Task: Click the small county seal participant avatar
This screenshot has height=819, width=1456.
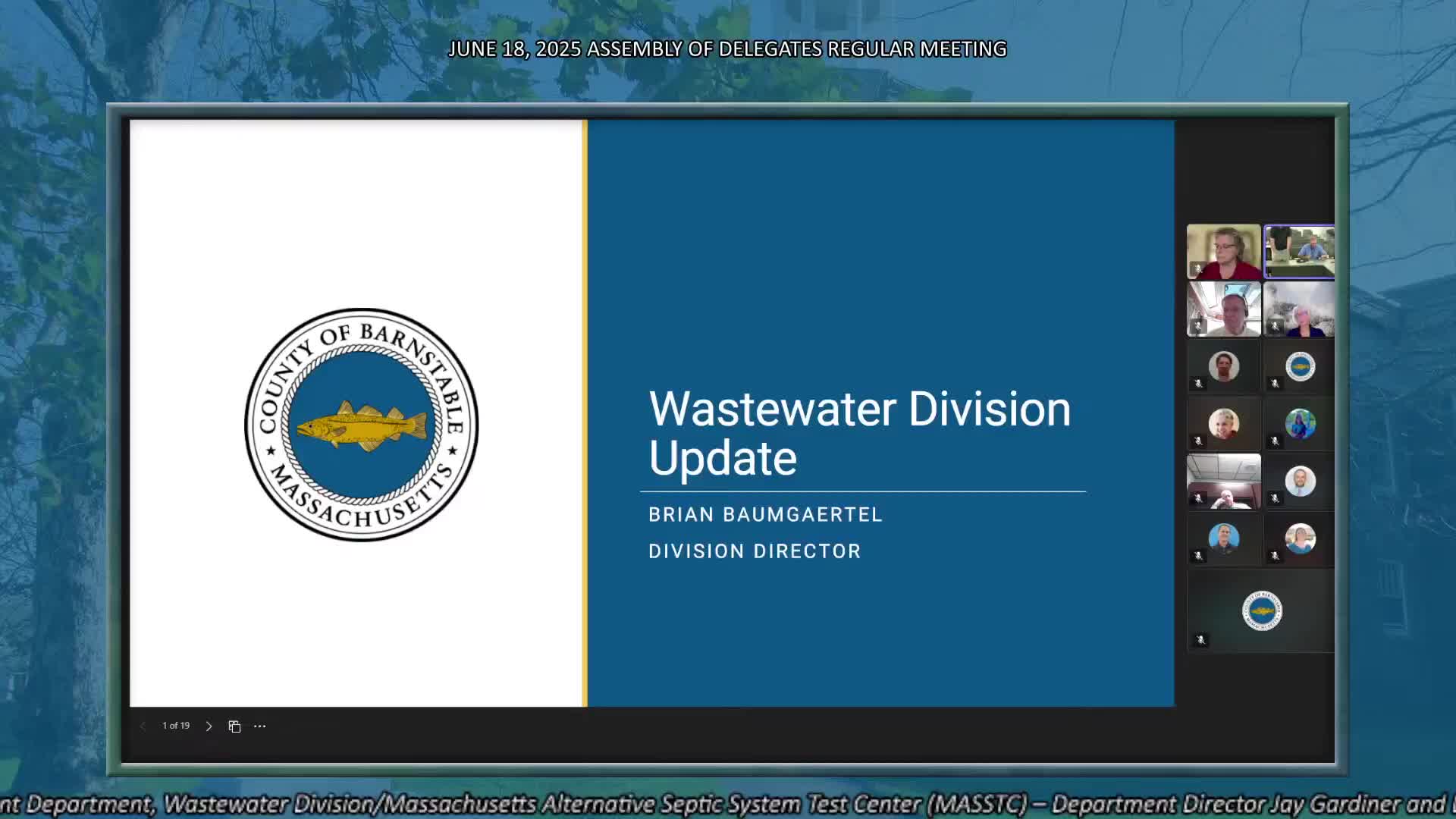Action: click(x=1300, y=367)
